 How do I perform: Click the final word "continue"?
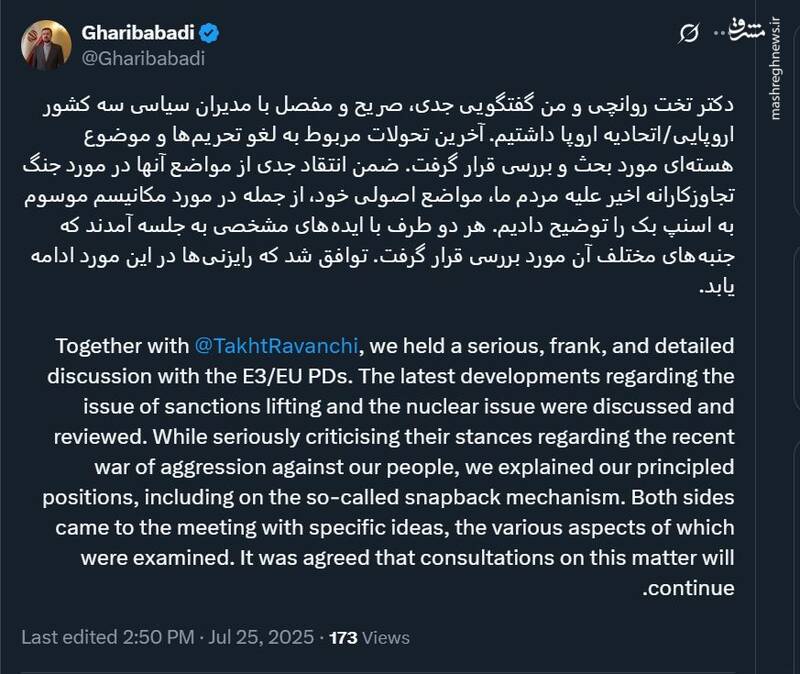(x=691, y=589)
